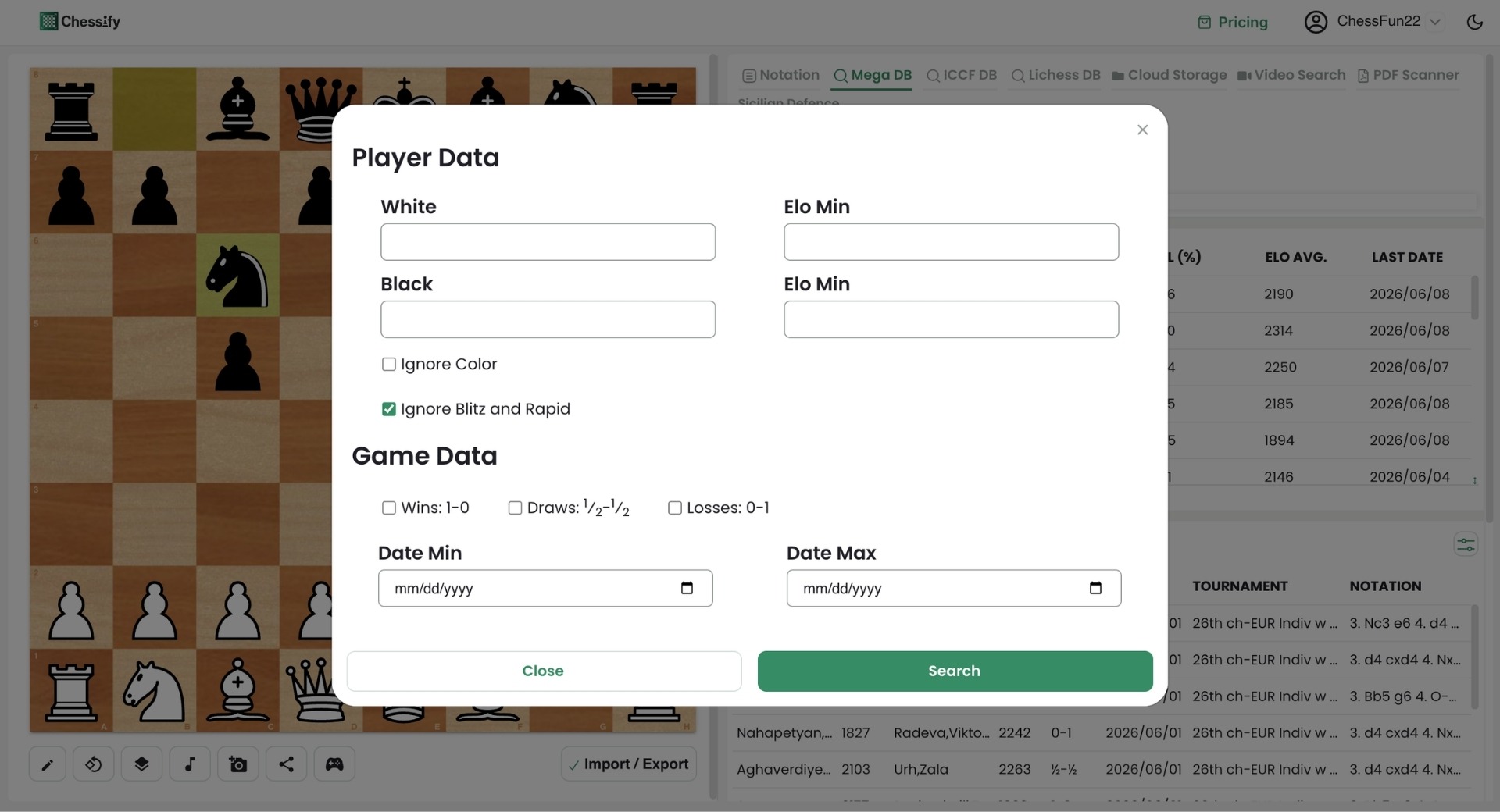Screen dimensions: 1500x812
Task: Switch to the ICCF DB tab
Action: (x=962, y=75)
